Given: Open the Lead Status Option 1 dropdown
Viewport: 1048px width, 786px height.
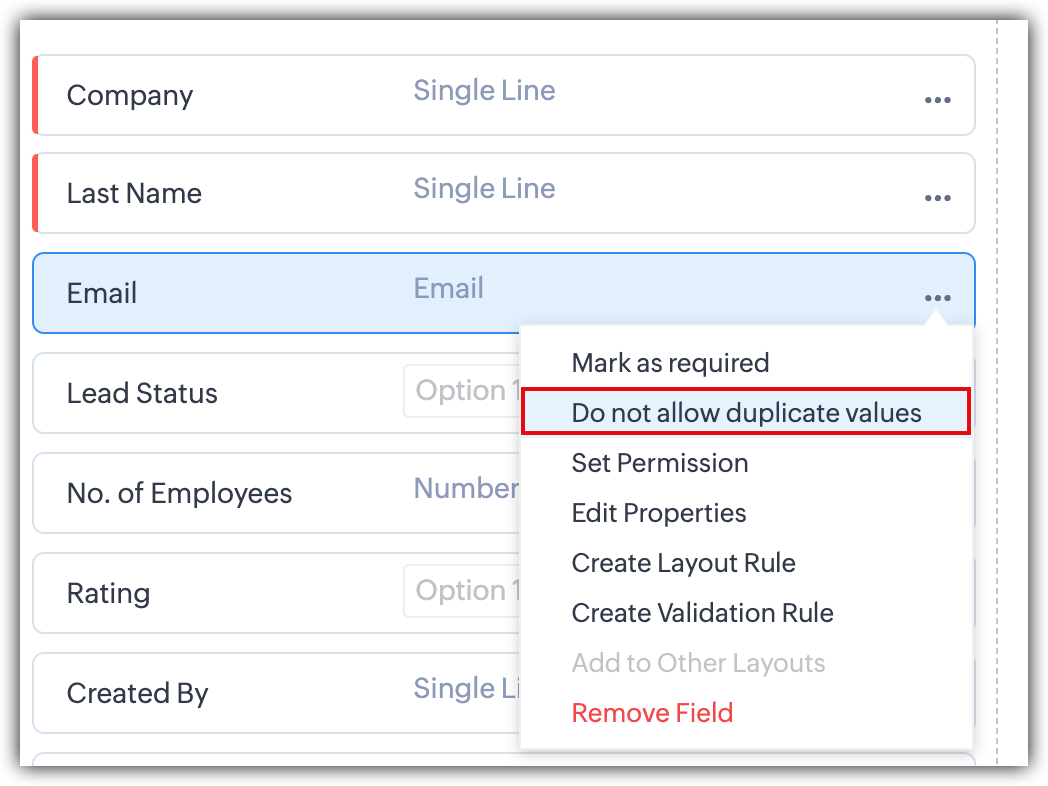Looking at the screenshot, I should tap(462, 391).
